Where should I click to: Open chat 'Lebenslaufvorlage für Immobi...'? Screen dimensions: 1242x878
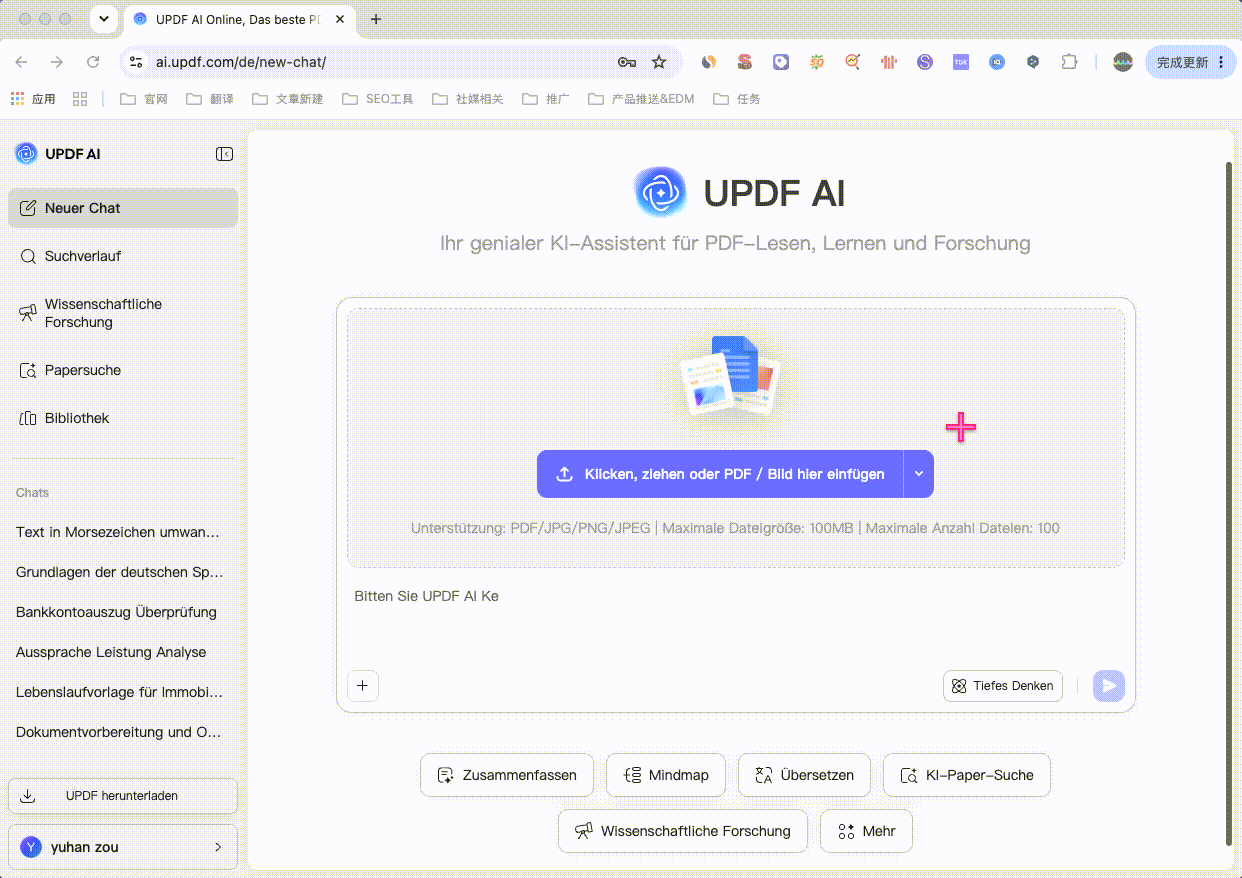pos(120,692)
